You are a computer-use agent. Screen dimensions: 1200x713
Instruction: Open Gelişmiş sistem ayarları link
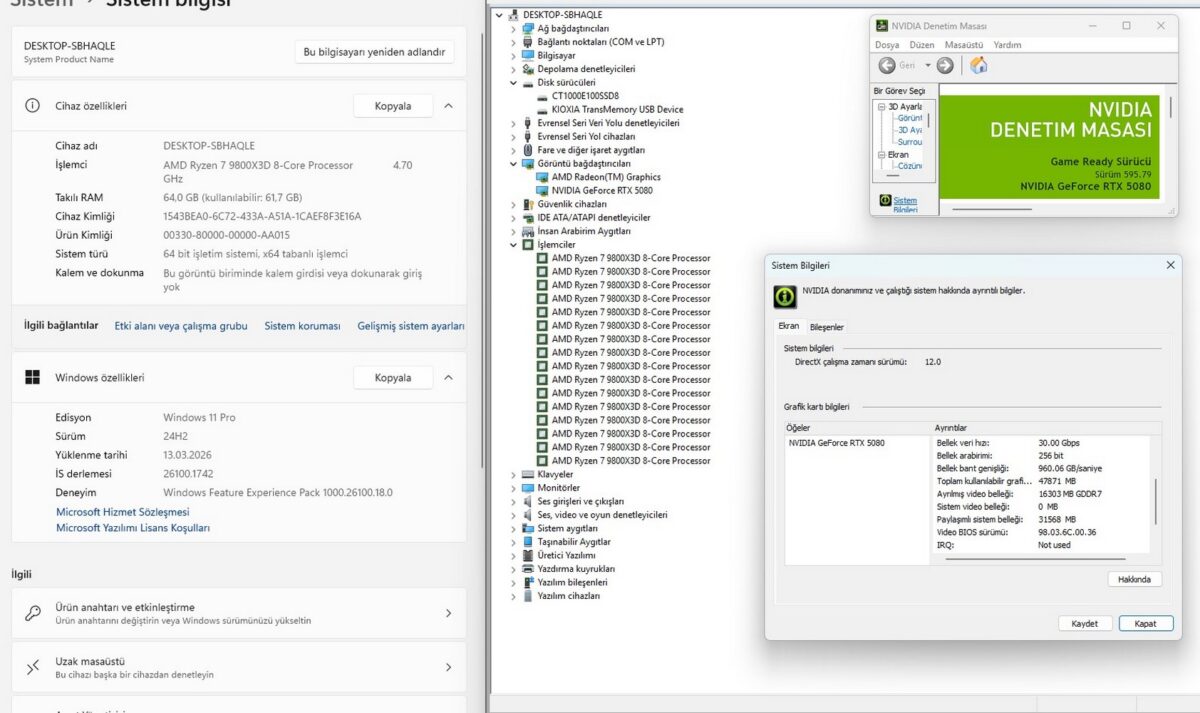(411, 326)
